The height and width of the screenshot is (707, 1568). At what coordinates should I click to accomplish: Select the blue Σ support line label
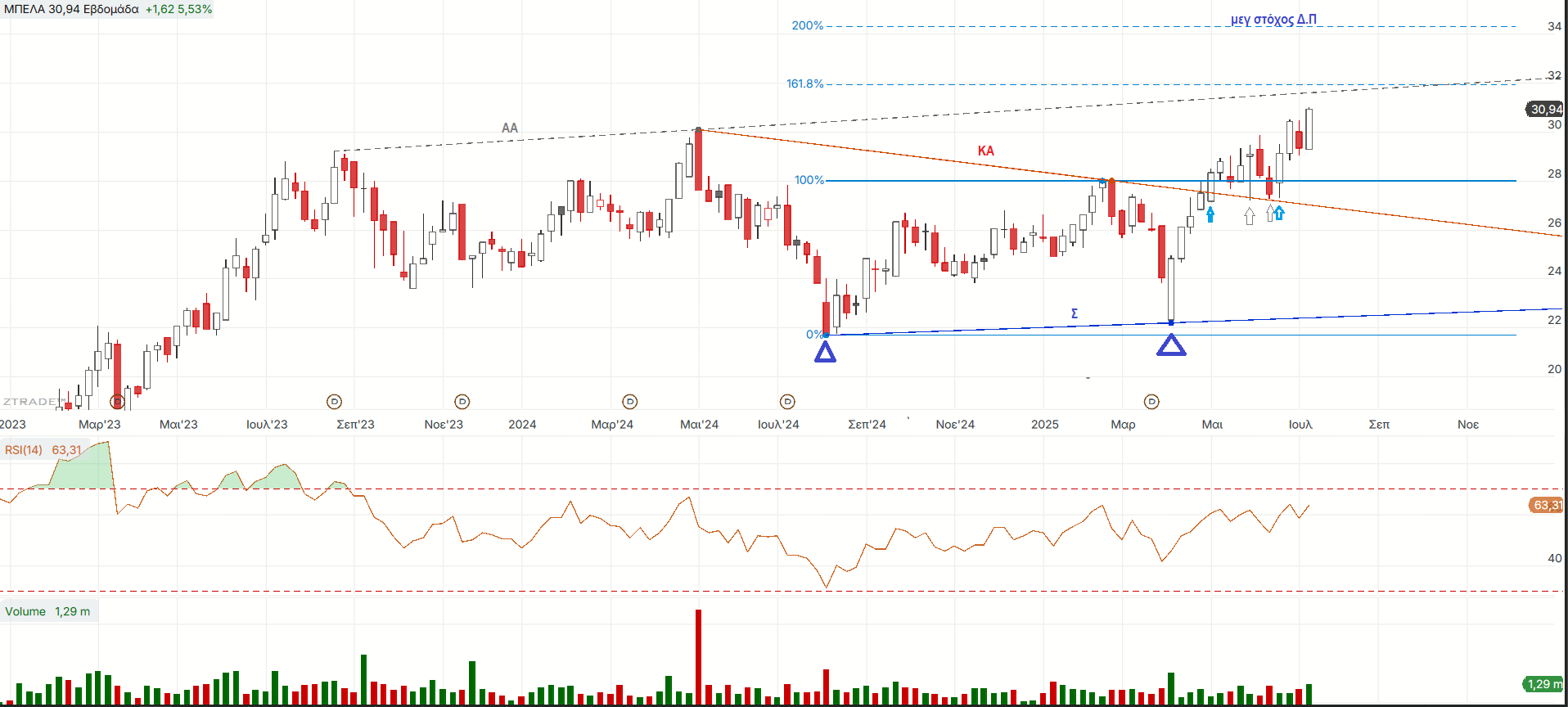[x=1075, y=313]
